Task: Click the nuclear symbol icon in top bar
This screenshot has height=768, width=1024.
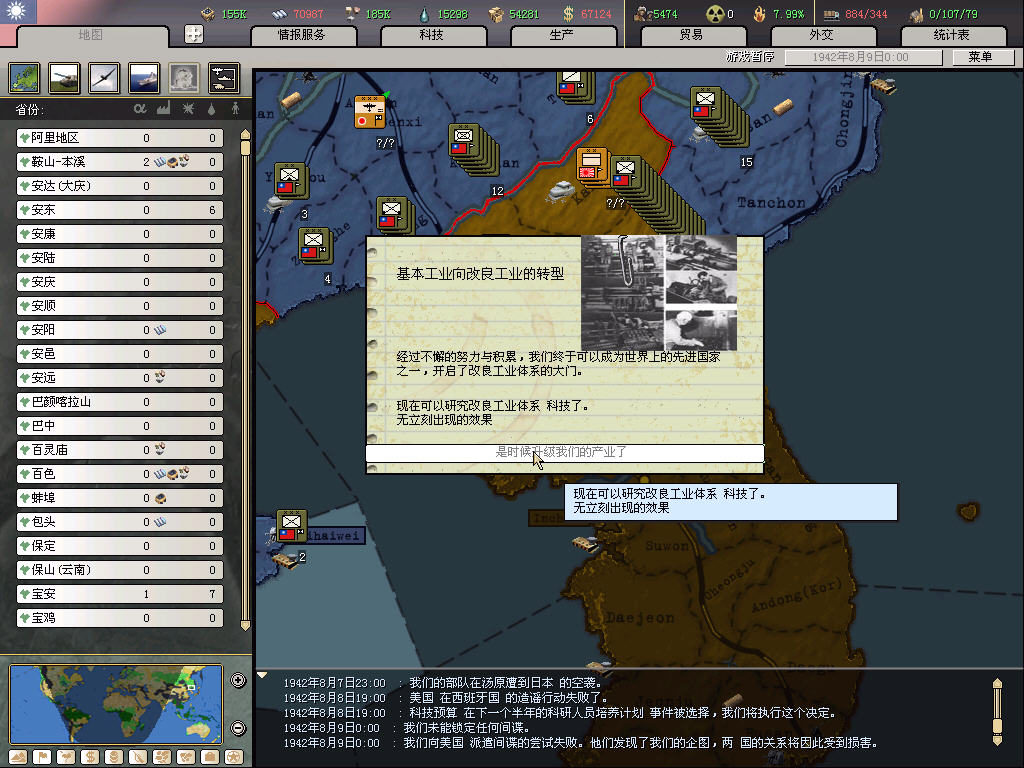Action: [x=715, y=14]
